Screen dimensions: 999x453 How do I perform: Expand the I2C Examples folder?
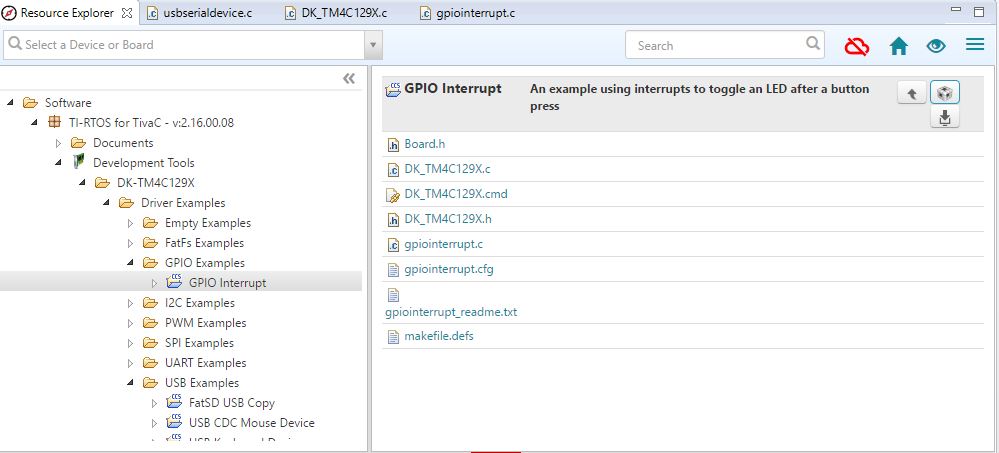click(131, 303)
